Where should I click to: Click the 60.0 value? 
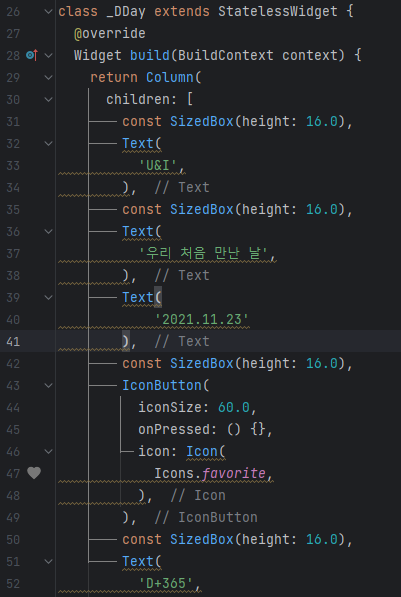tap(234, 407)
